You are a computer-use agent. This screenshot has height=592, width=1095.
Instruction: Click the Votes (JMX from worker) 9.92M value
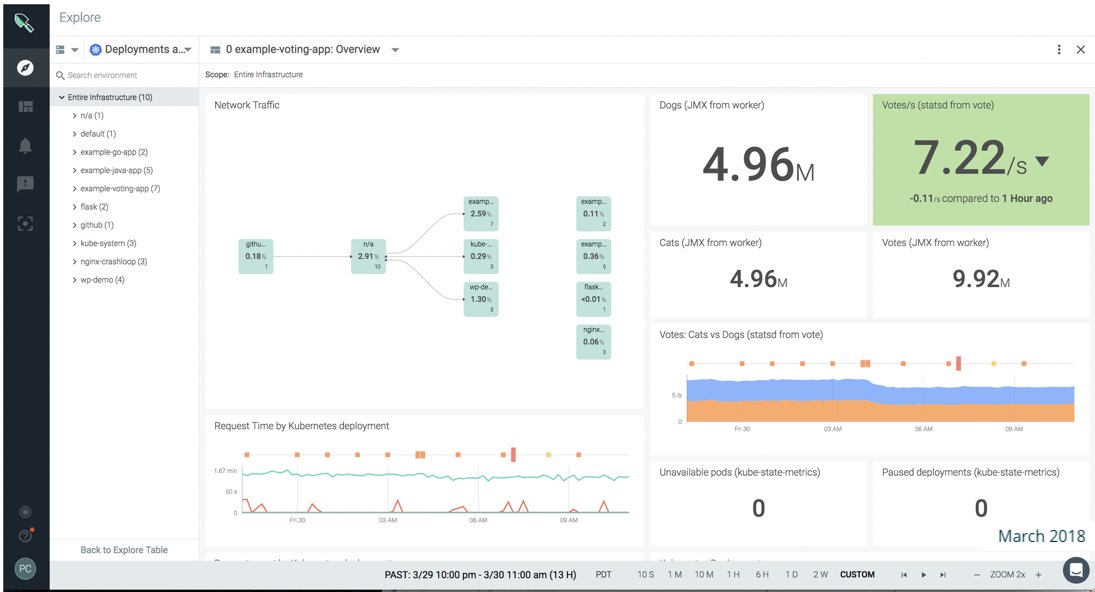click(x=980, y=279)
